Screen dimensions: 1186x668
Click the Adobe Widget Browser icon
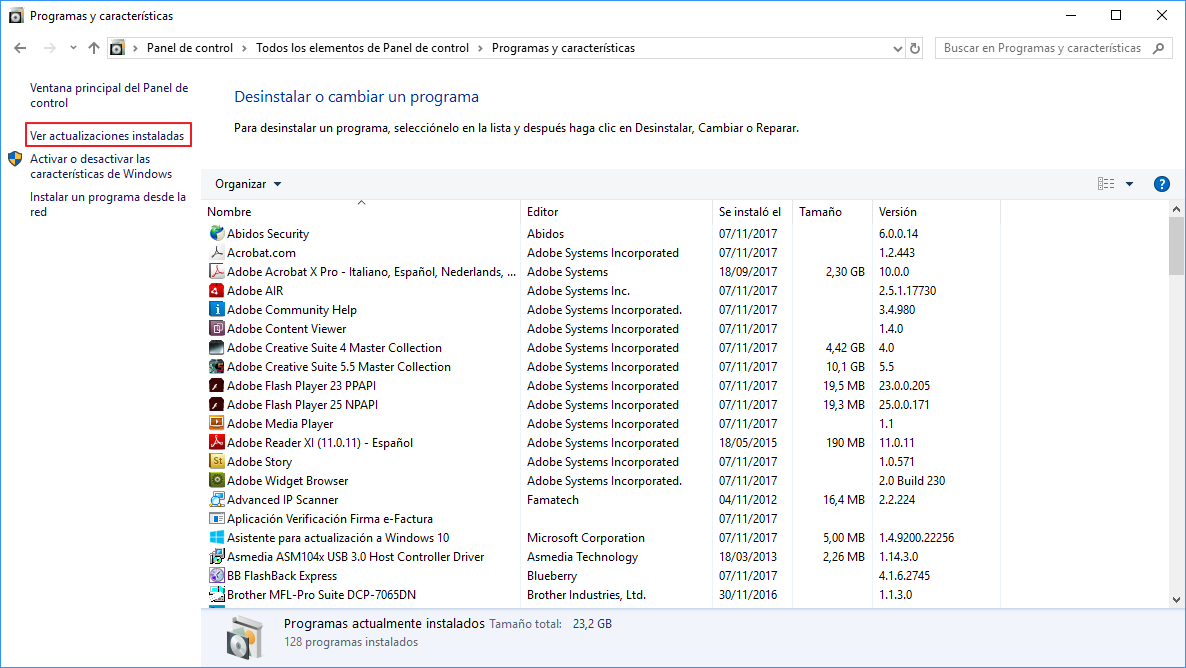(x=216, y=480)
